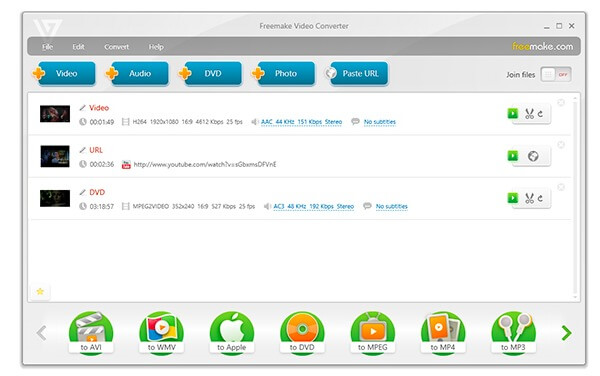The height and width of the screenshot is (376, 600).
Task: Open the File menu
Action: pos(47,47)
